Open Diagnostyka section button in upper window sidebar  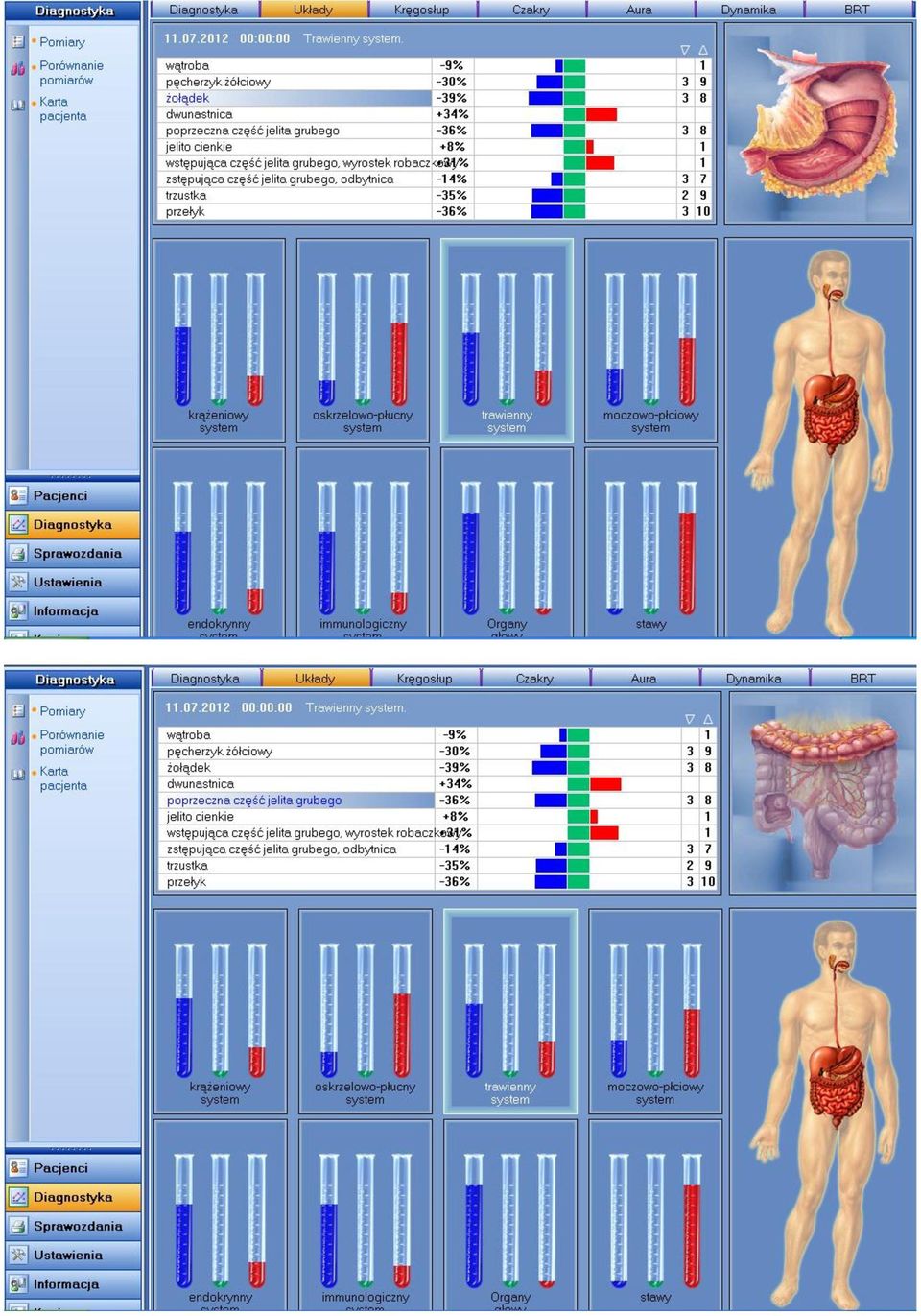point(73,525)
